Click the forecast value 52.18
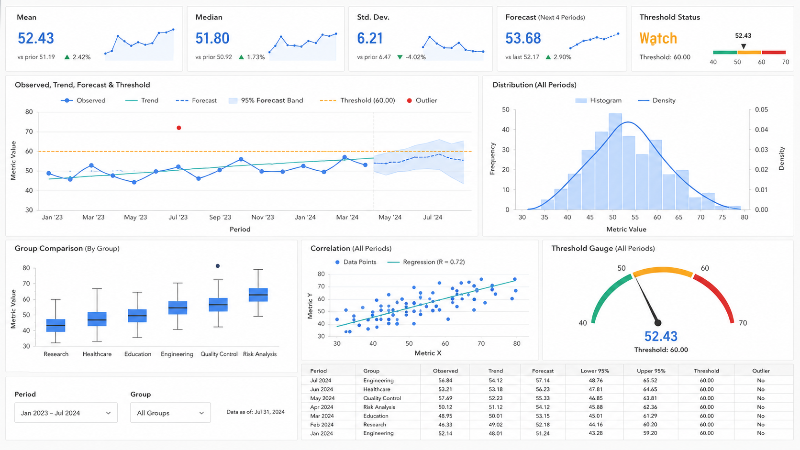Viewport: 800px width, 450px height. coord(542,424)
